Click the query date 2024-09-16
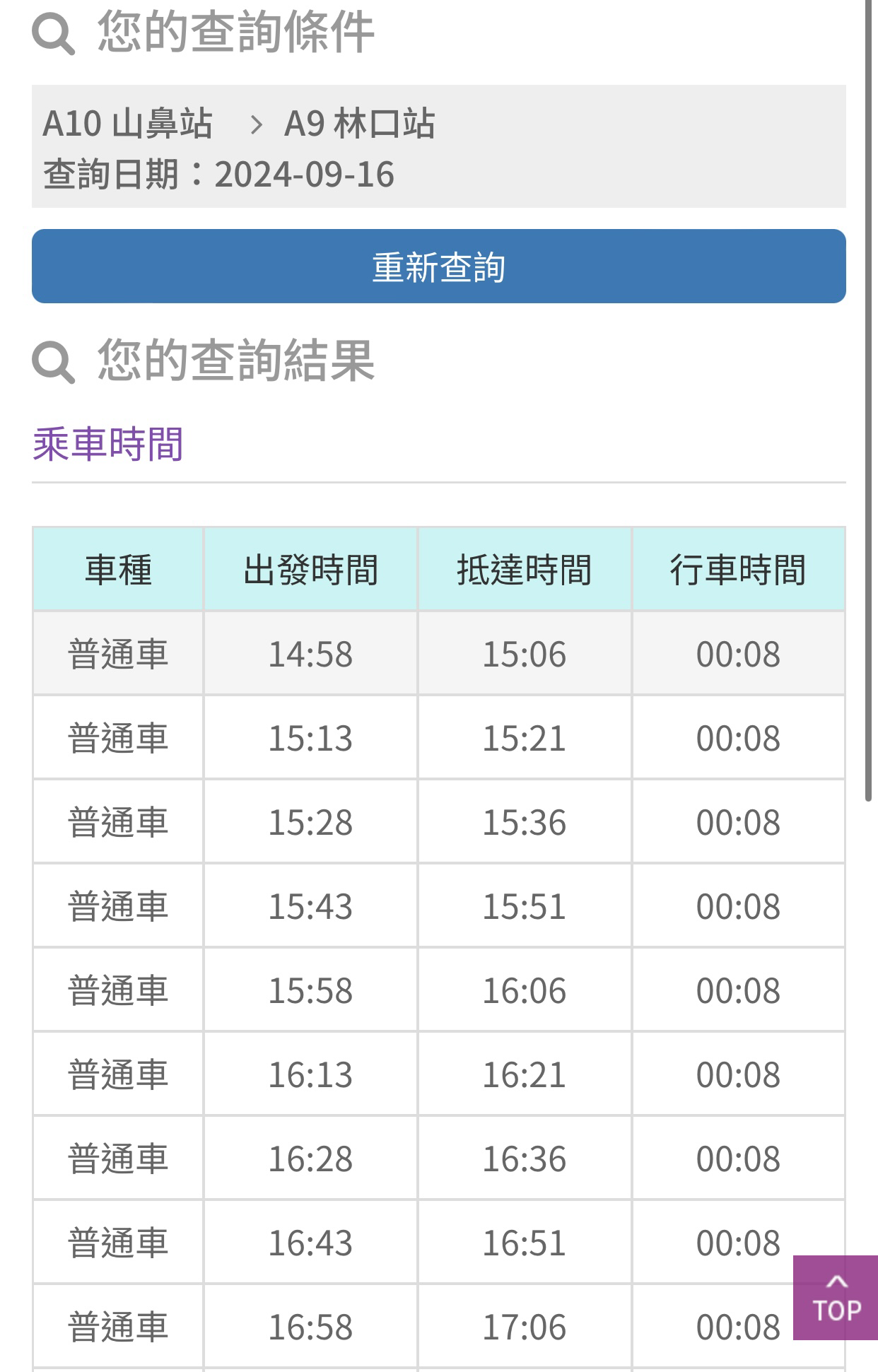The width and height of the screenshot is (878, 1372). click(304, 175)
